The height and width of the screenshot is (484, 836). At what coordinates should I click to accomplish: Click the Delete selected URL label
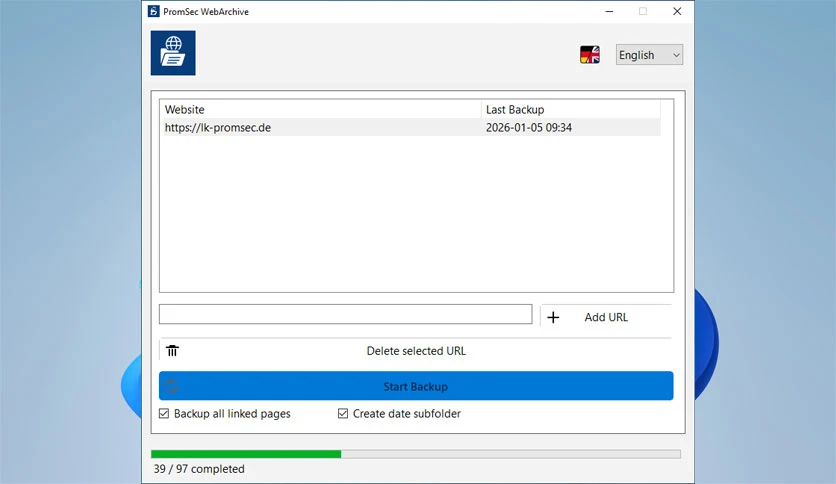click(416, 351)
